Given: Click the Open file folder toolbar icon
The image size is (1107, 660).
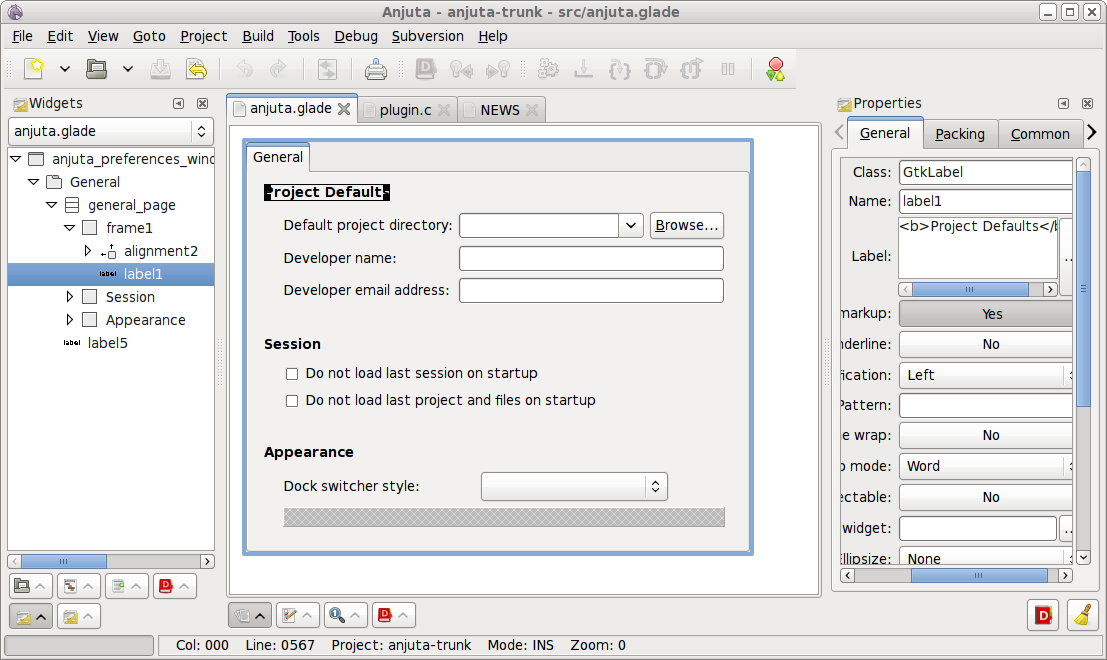Looking at the screenshot, I should (x=97, y=68).
